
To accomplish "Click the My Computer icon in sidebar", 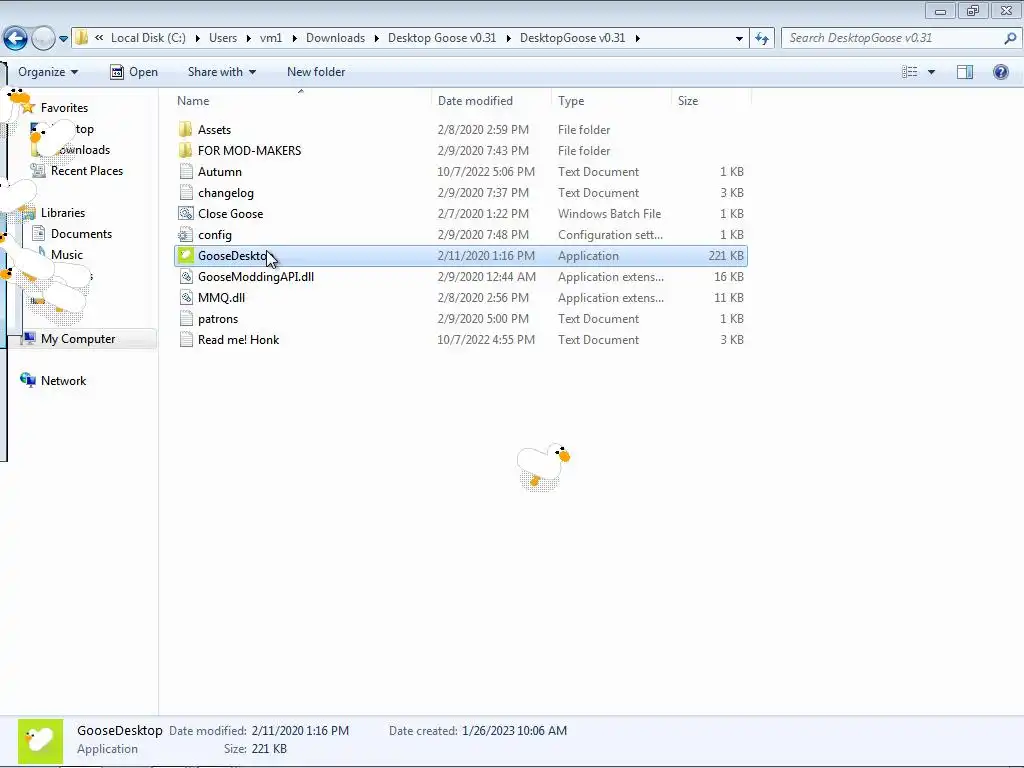I will (29, 338).
